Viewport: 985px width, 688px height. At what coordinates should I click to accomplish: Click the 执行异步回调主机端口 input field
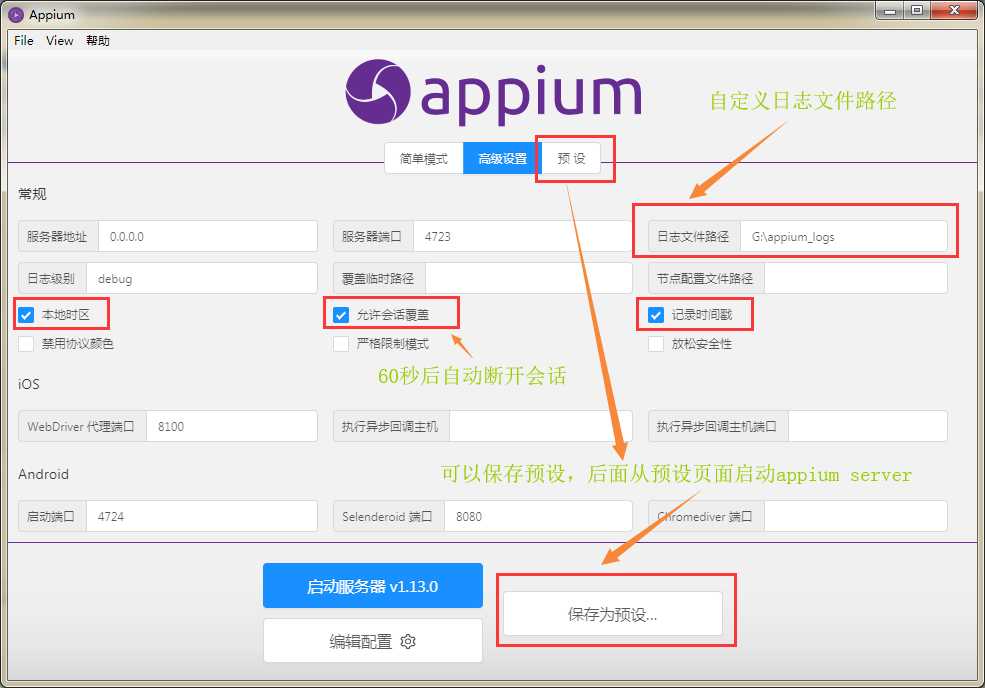coord(868,426)
